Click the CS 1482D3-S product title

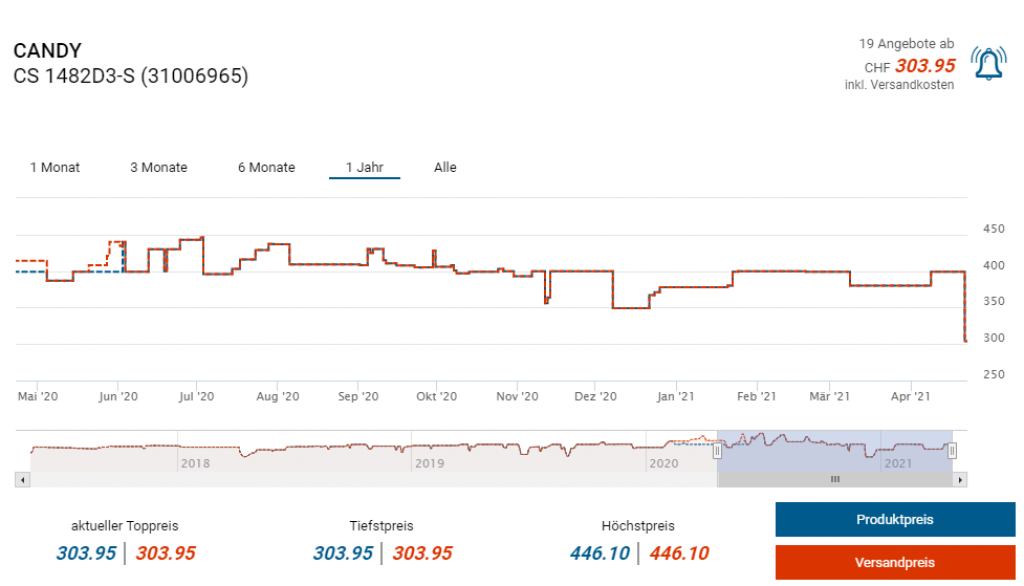pos(130,76)
